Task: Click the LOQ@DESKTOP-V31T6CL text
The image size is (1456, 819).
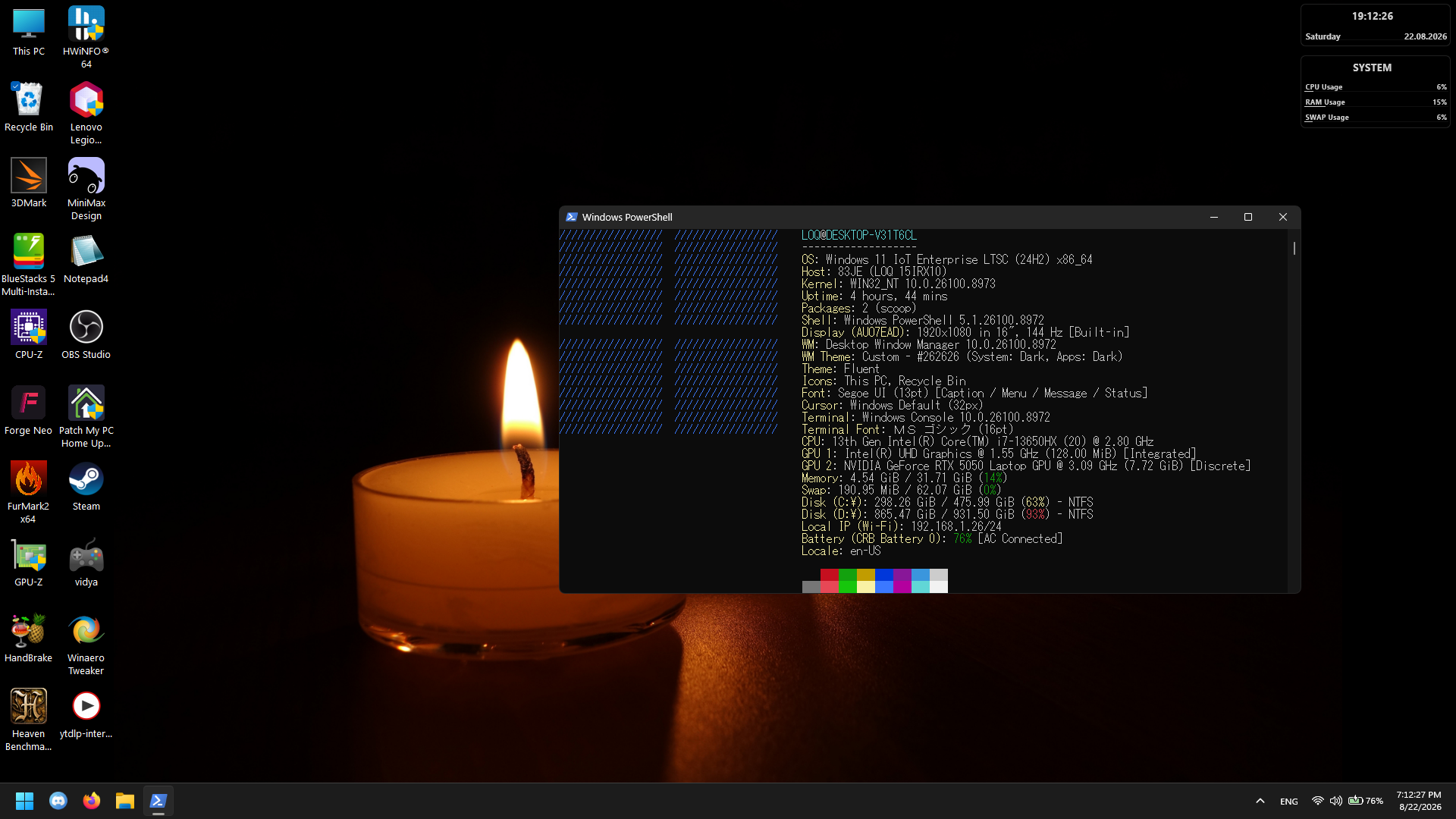Action: coord(859,235)
